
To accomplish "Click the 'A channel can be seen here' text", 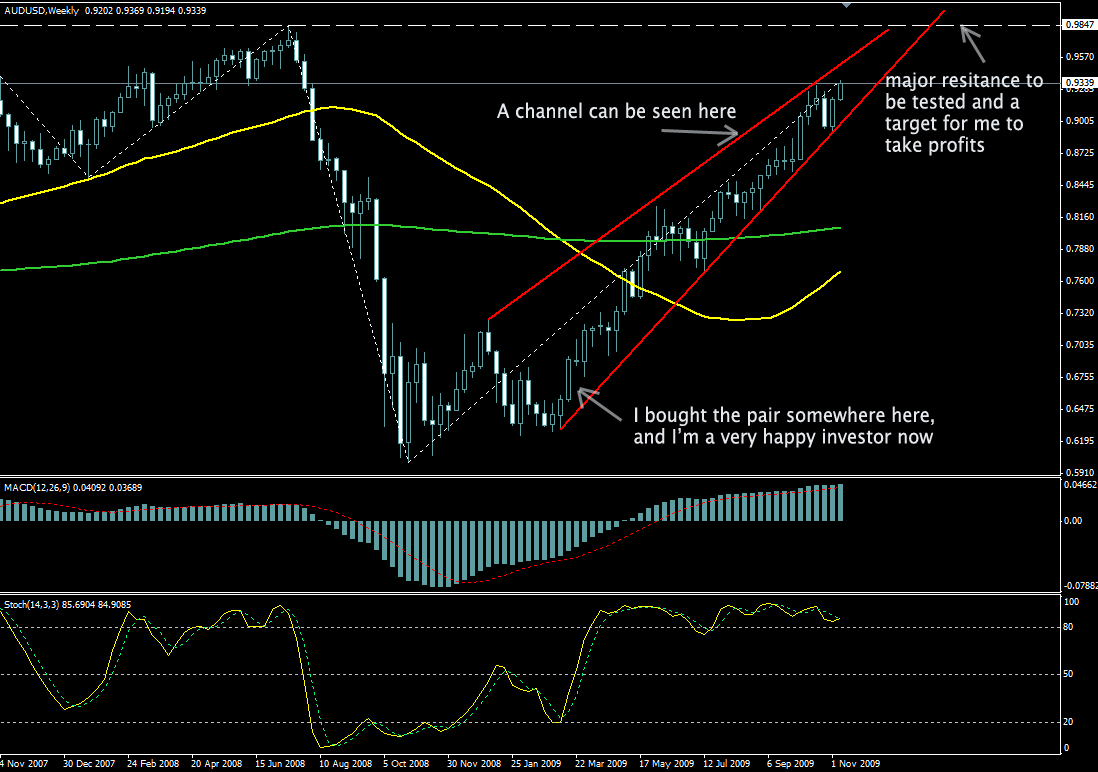I will (616, 112).
